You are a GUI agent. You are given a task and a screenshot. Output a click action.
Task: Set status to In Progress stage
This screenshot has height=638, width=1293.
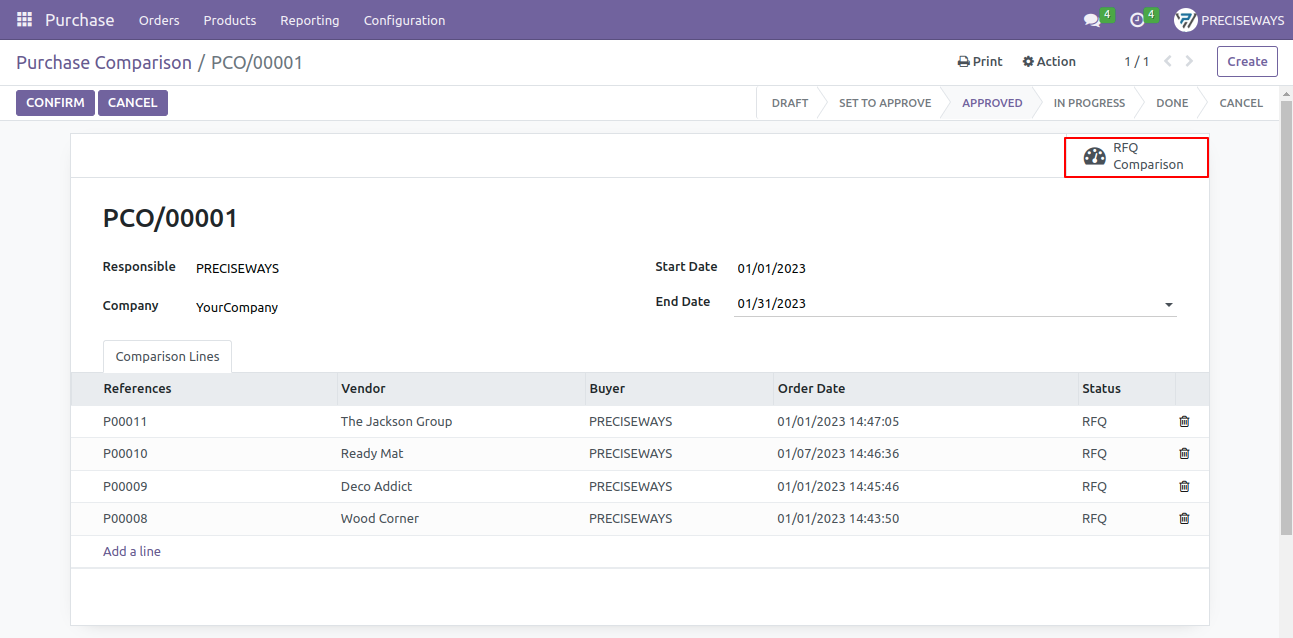coord(1089,102)
